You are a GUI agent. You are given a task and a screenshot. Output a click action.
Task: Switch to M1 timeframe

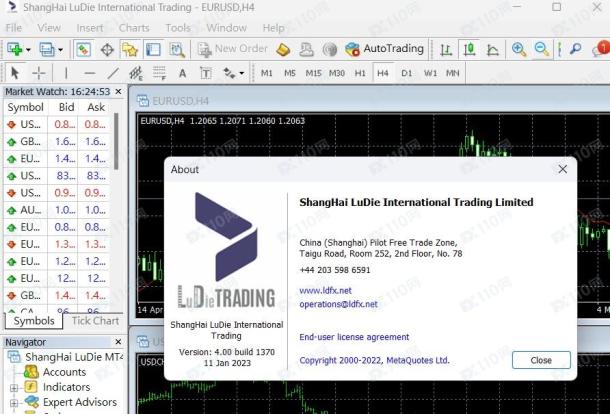click(266, 73)
